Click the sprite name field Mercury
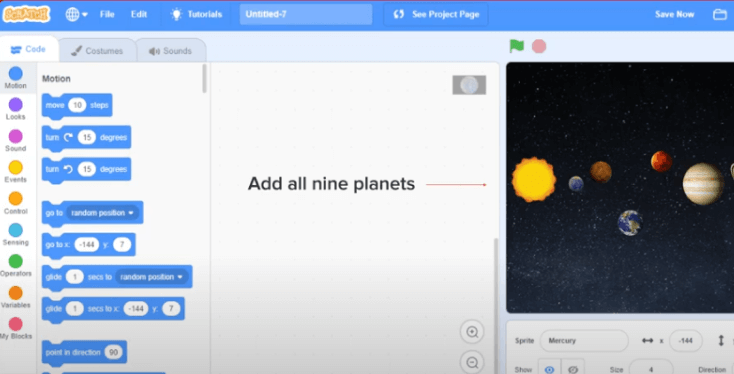Image resolution: width=734 pixels, height=374 pixels. [x=584, y=341]
